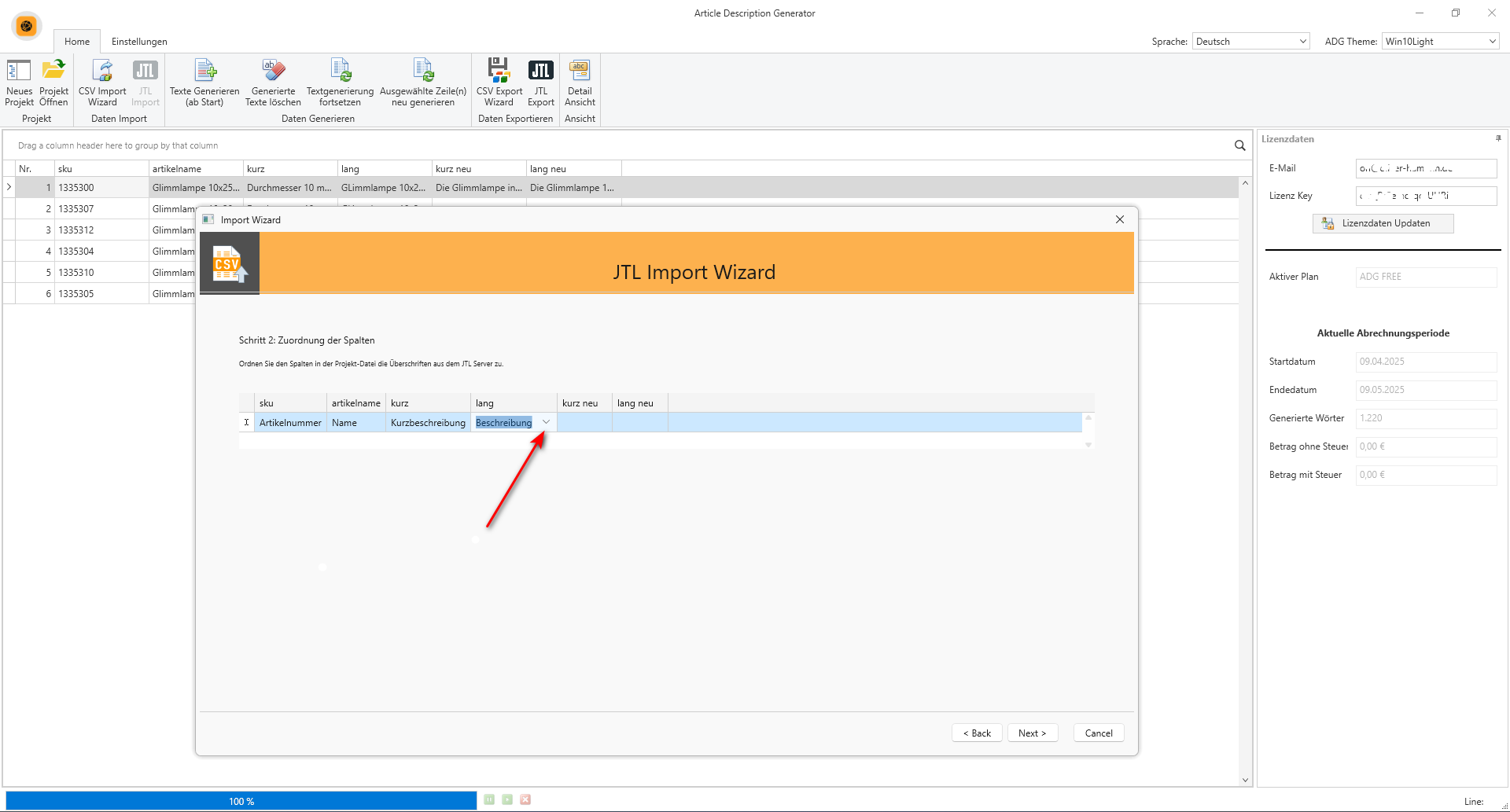Click the Endedatum field
1510x812 pixels.
point(1426,390)
